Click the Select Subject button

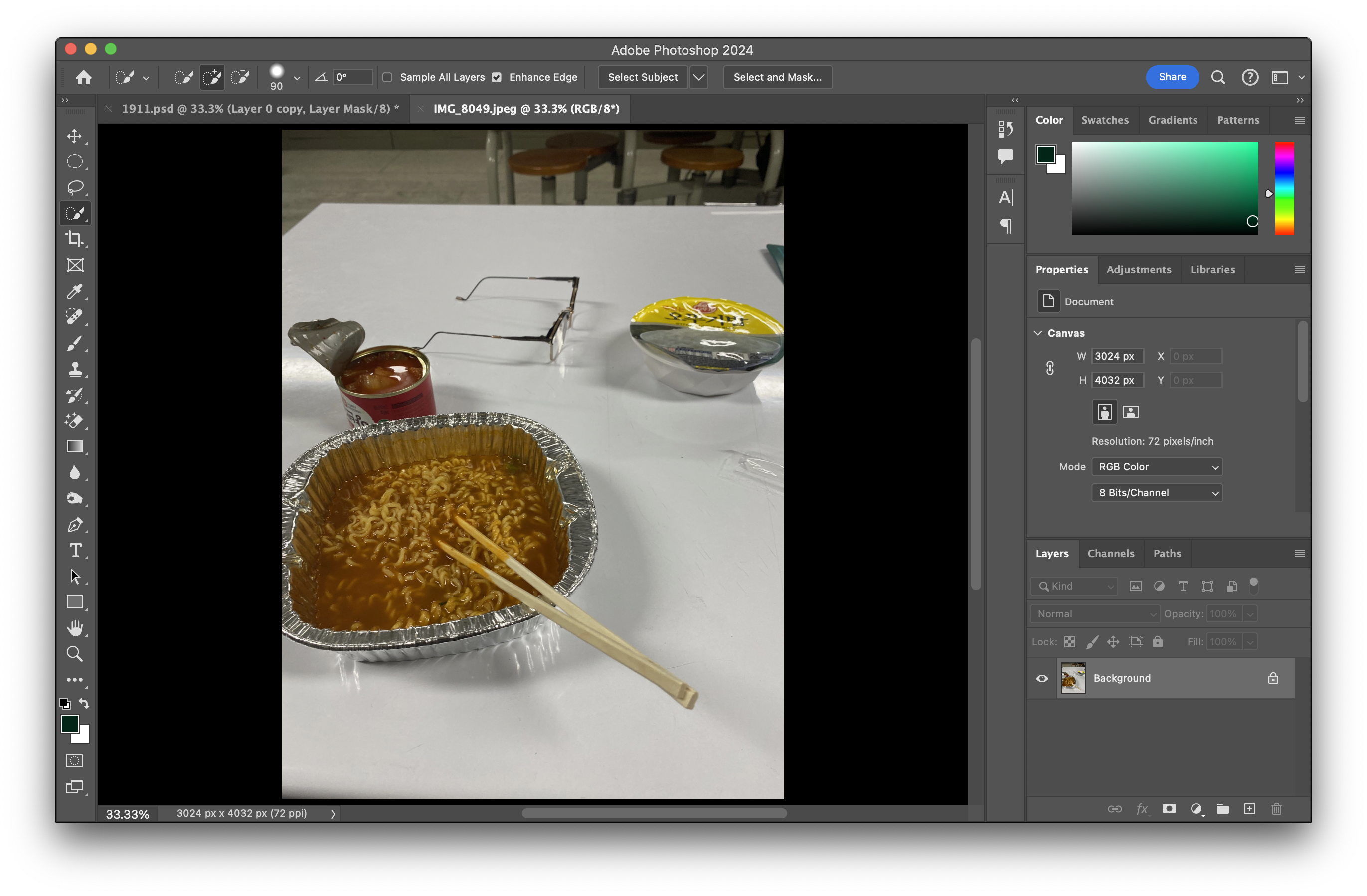click(642, 77)
